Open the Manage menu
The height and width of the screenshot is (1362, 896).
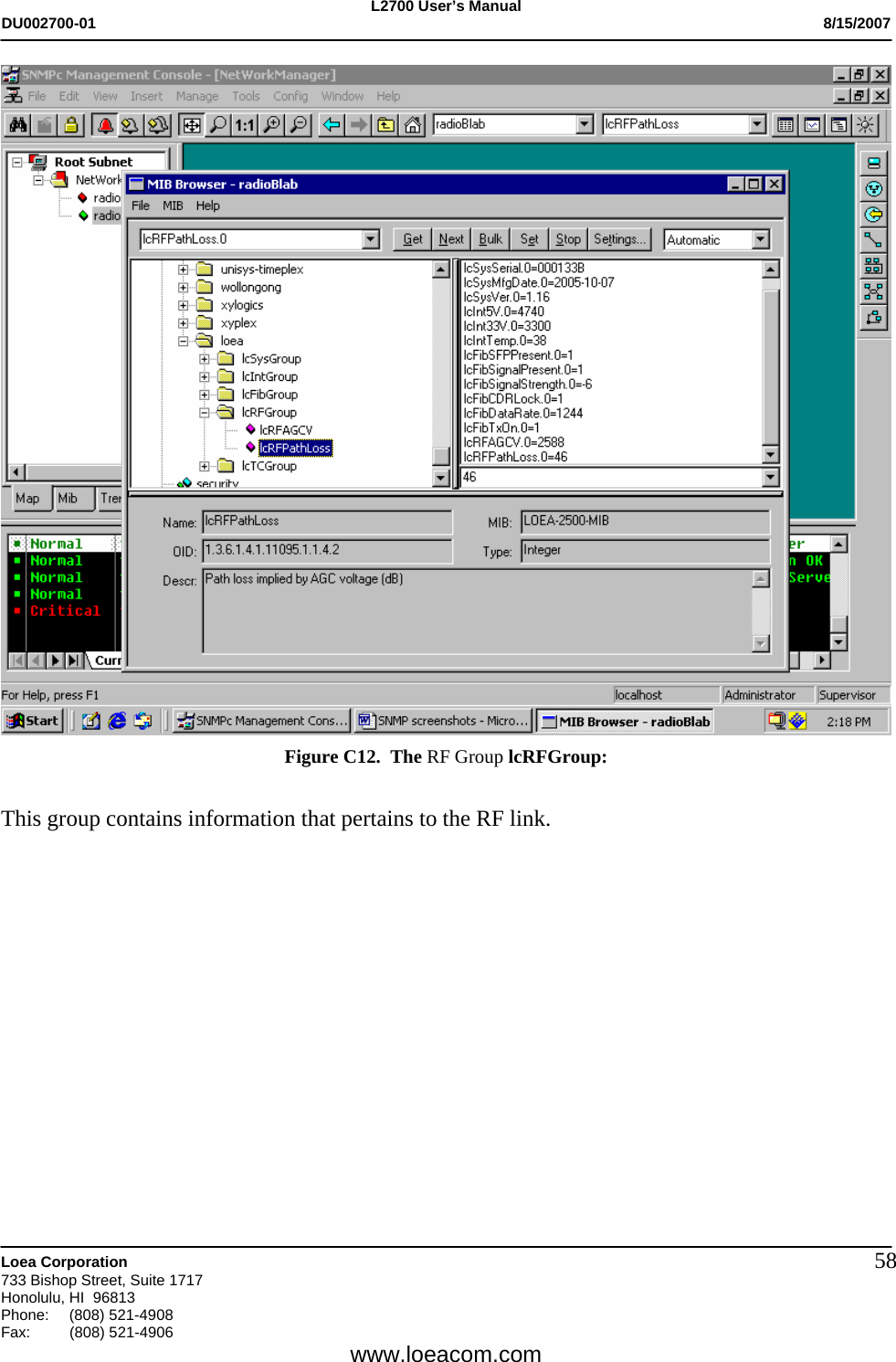197,96
